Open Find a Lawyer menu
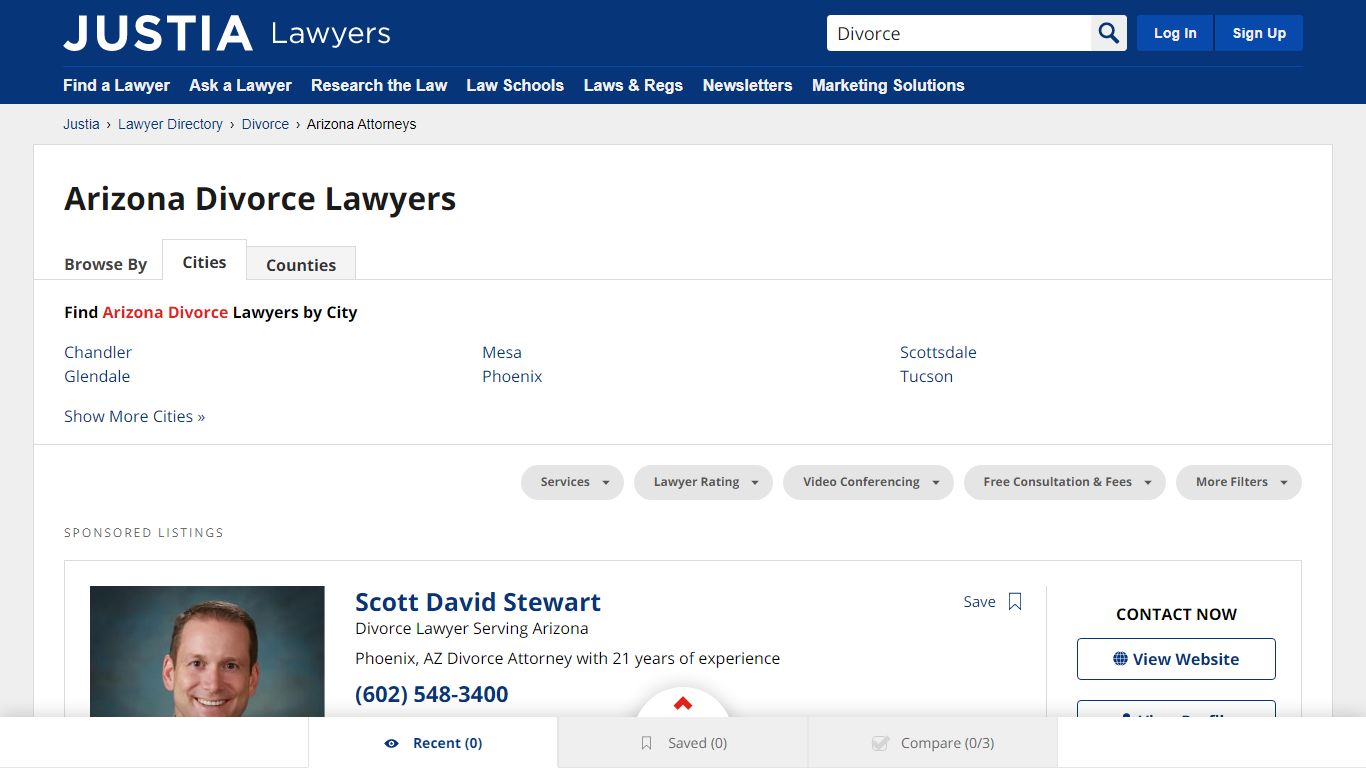This screenshot has height=768, width=1366. [x=116, y=85]
